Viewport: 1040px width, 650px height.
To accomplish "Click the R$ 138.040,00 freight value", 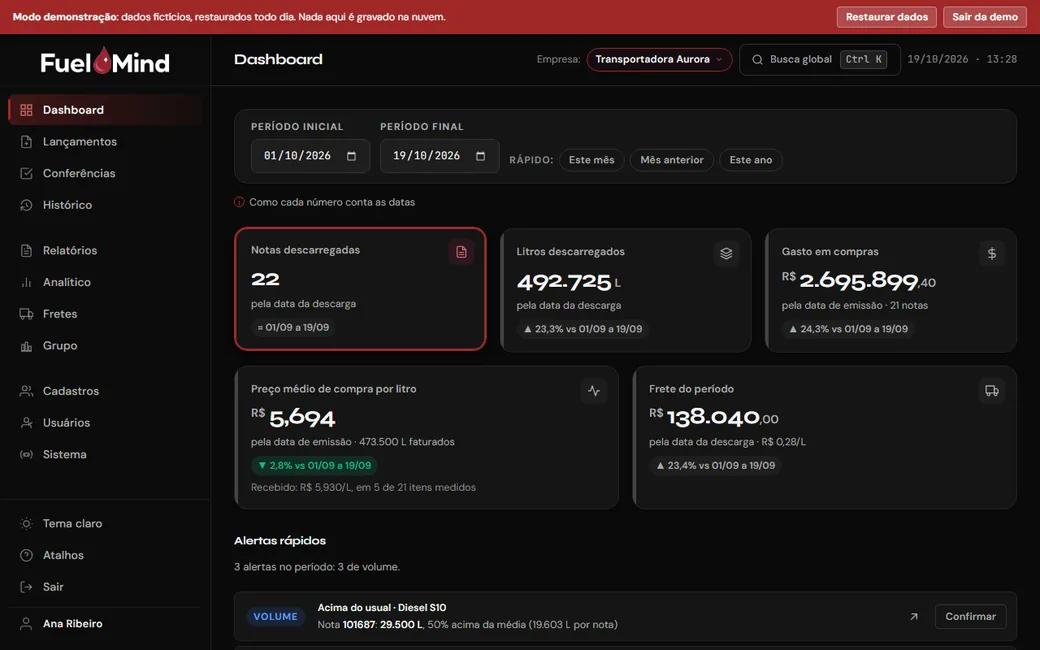I will [x=714, y=418].
